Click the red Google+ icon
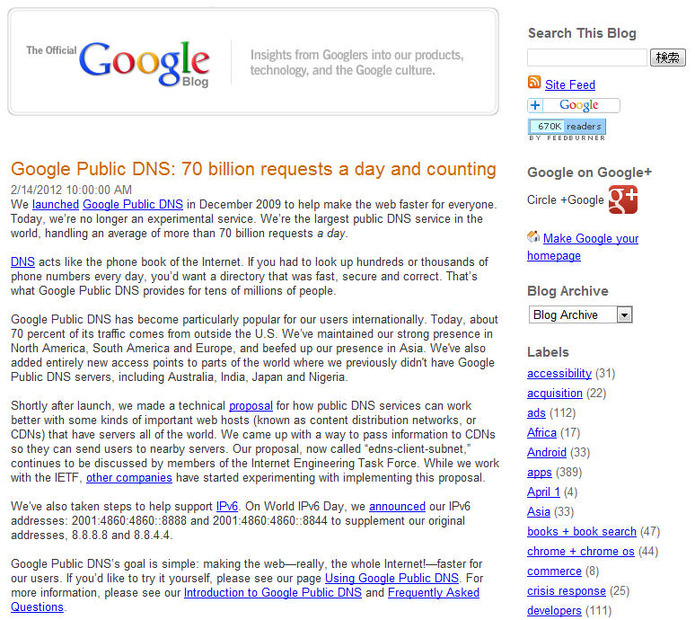 pyautogui.click(x=623, y=199)
